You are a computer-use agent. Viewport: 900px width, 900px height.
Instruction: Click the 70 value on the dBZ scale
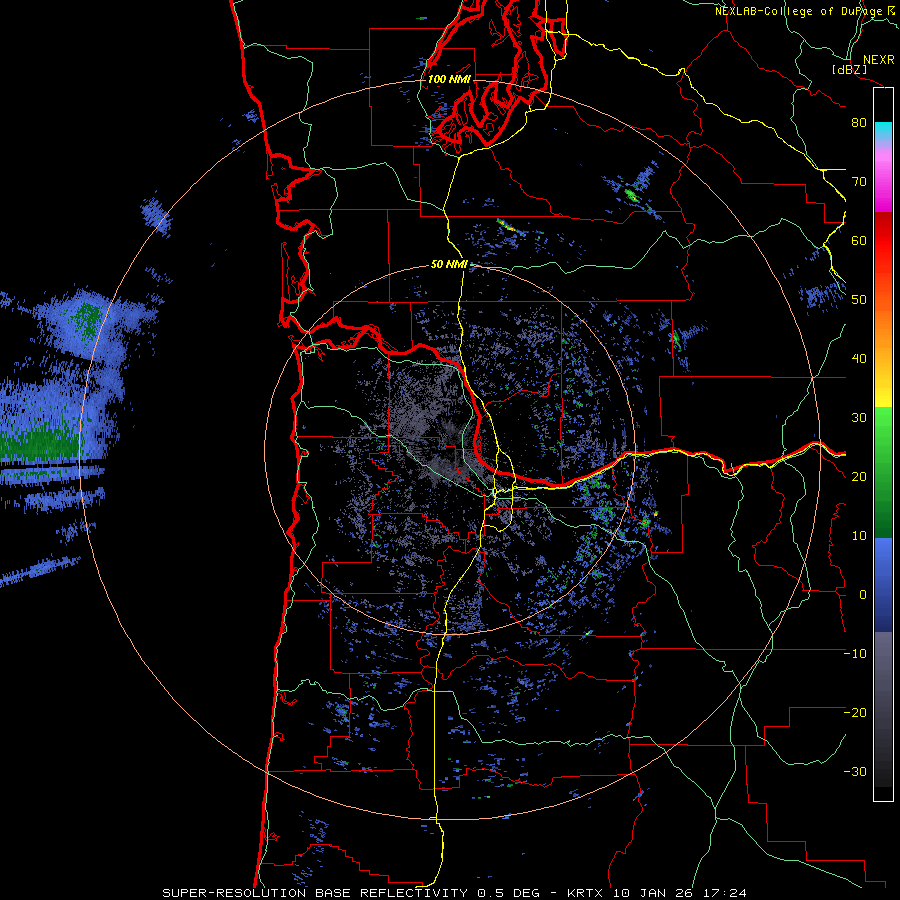859,182
